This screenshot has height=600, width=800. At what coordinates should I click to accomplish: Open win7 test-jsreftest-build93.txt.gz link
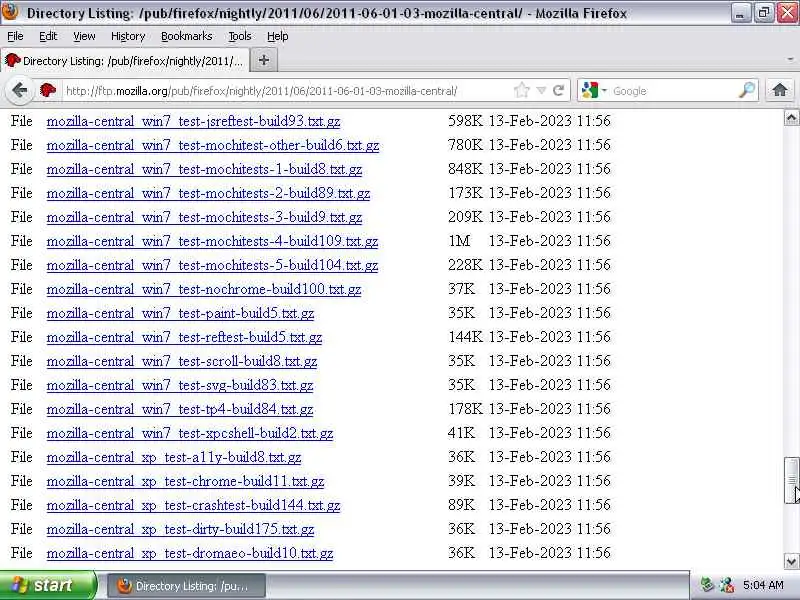tap(193, 121)
